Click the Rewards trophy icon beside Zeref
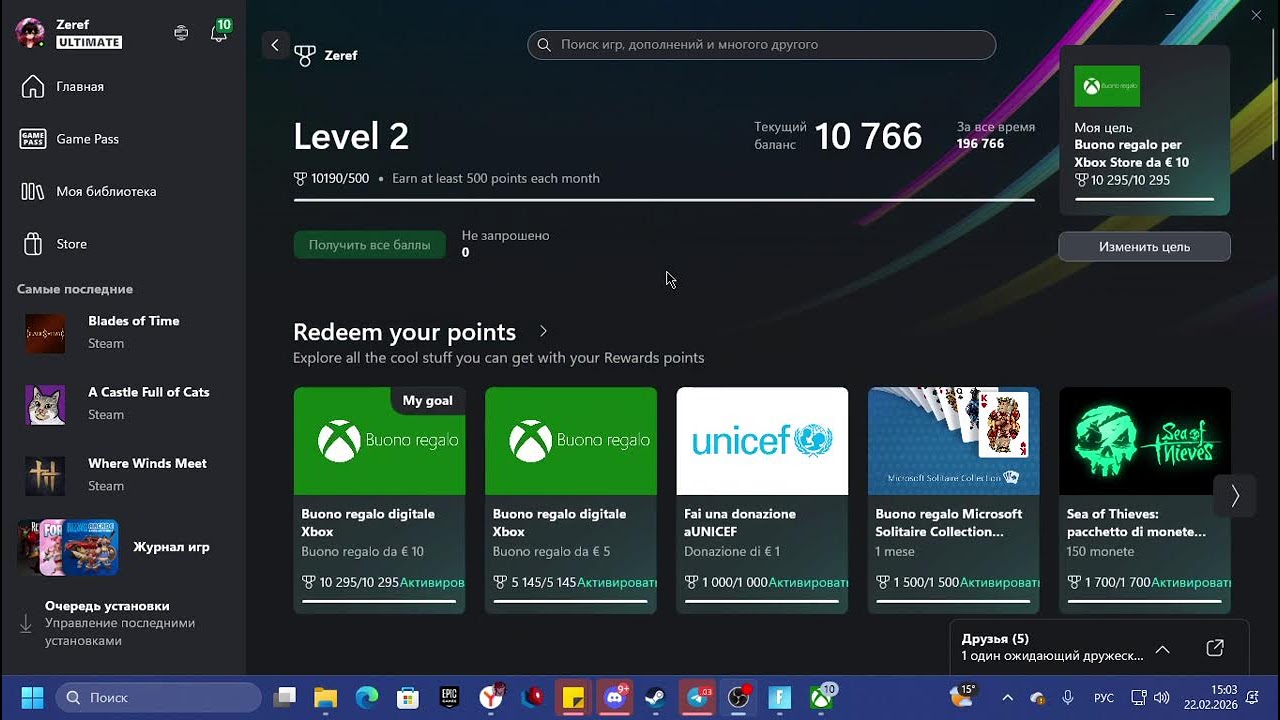The height and width of the screenshot is (720, 1280). click(305, 56)
